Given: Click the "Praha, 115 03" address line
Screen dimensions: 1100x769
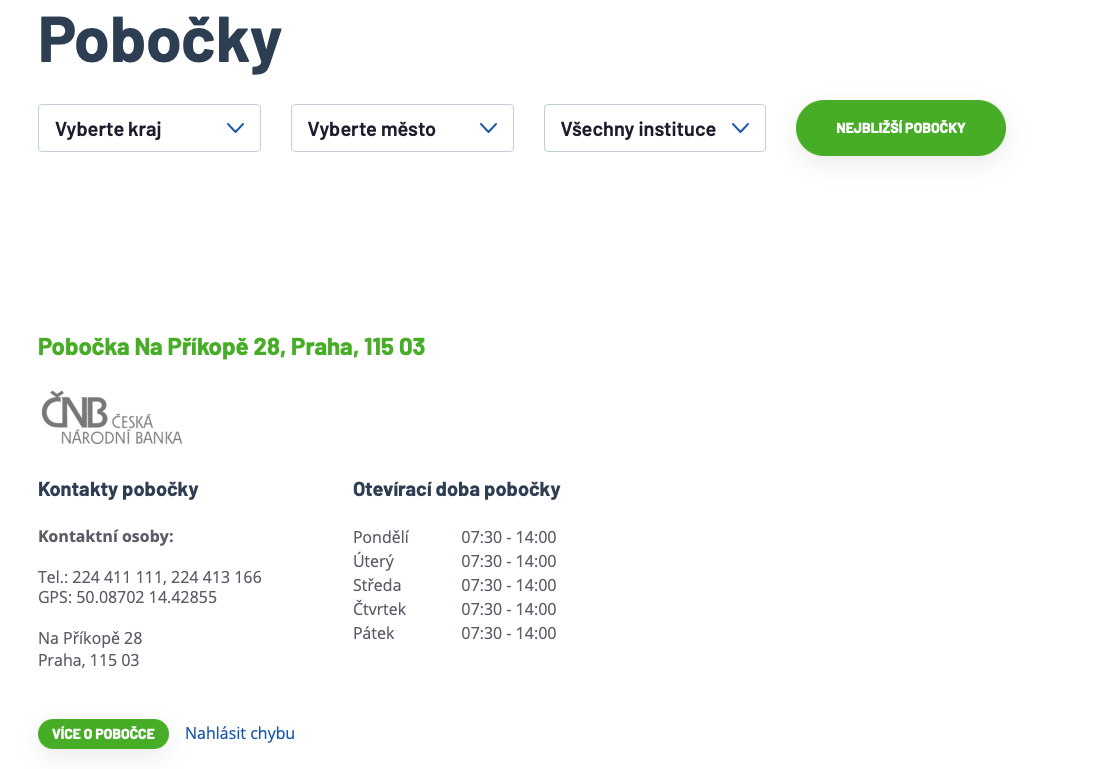Looking at the screenshot, I should point(89,660).
